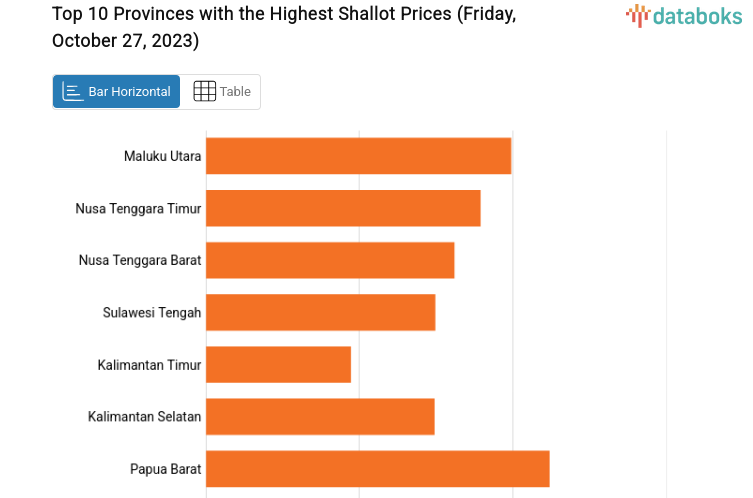Click the Kalimantan Selatan axis label
The image size is (753, 498).
[x=144, y=416]
